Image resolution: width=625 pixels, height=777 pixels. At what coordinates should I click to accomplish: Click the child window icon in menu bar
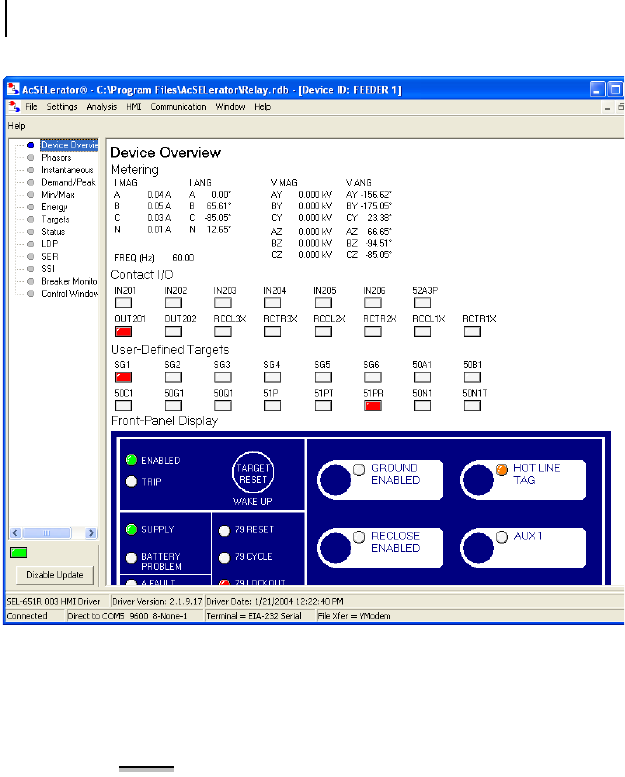[14, 107]
